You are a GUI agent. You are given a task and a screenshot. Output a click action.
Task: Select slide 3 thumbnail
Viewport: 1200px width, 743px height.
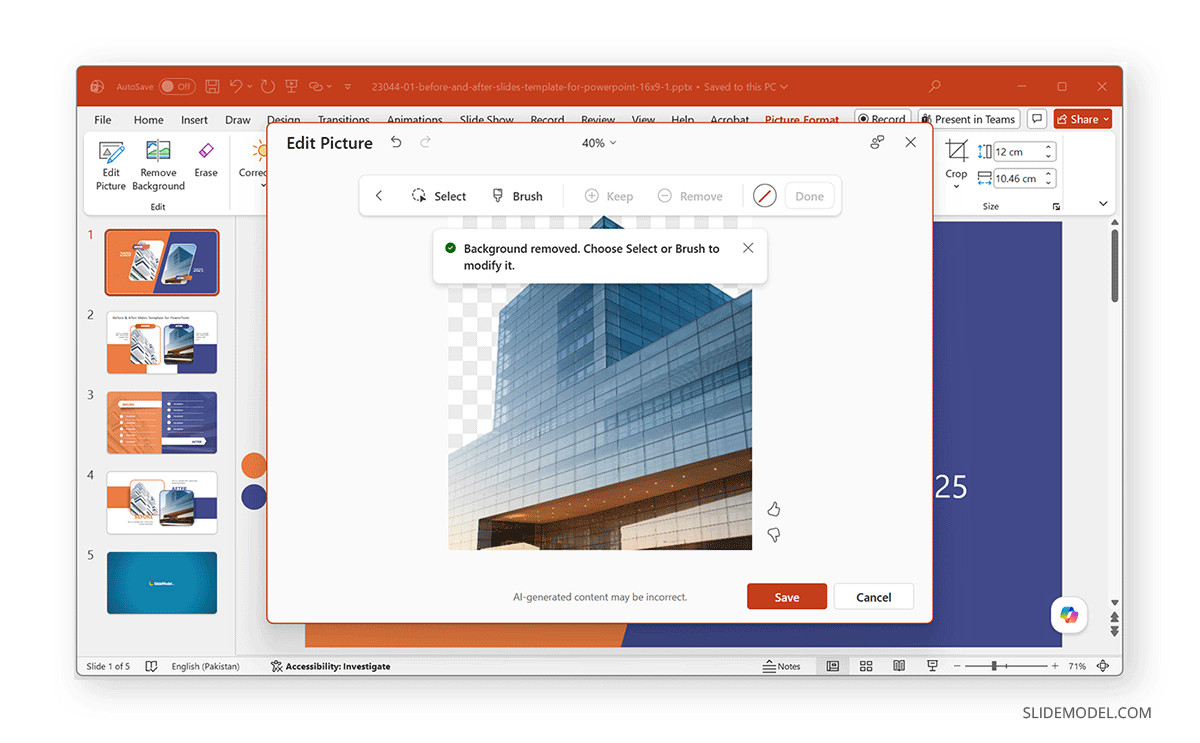(162, 422)
